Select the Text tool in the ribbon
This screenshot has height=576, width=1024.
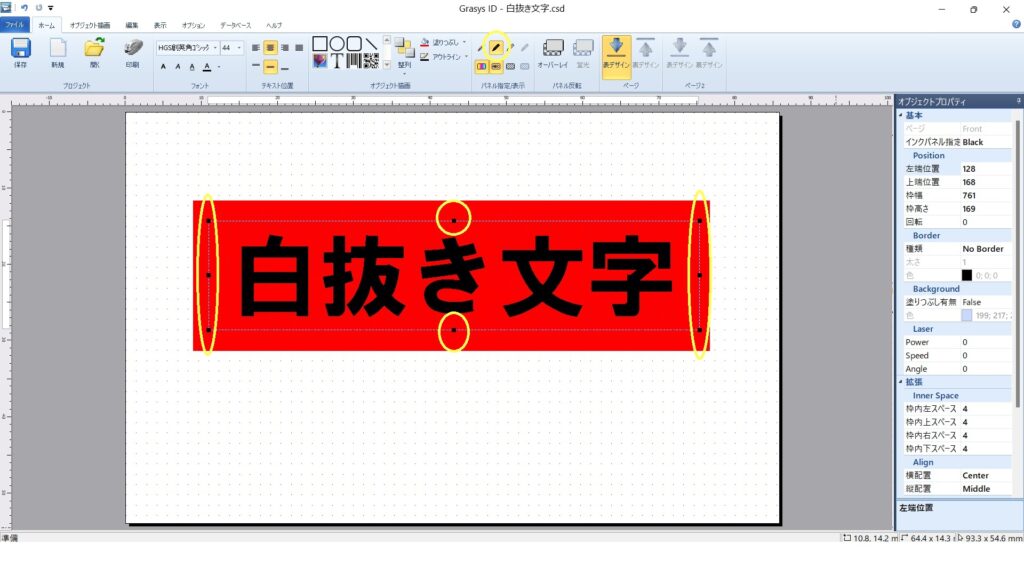click(336, 61)
